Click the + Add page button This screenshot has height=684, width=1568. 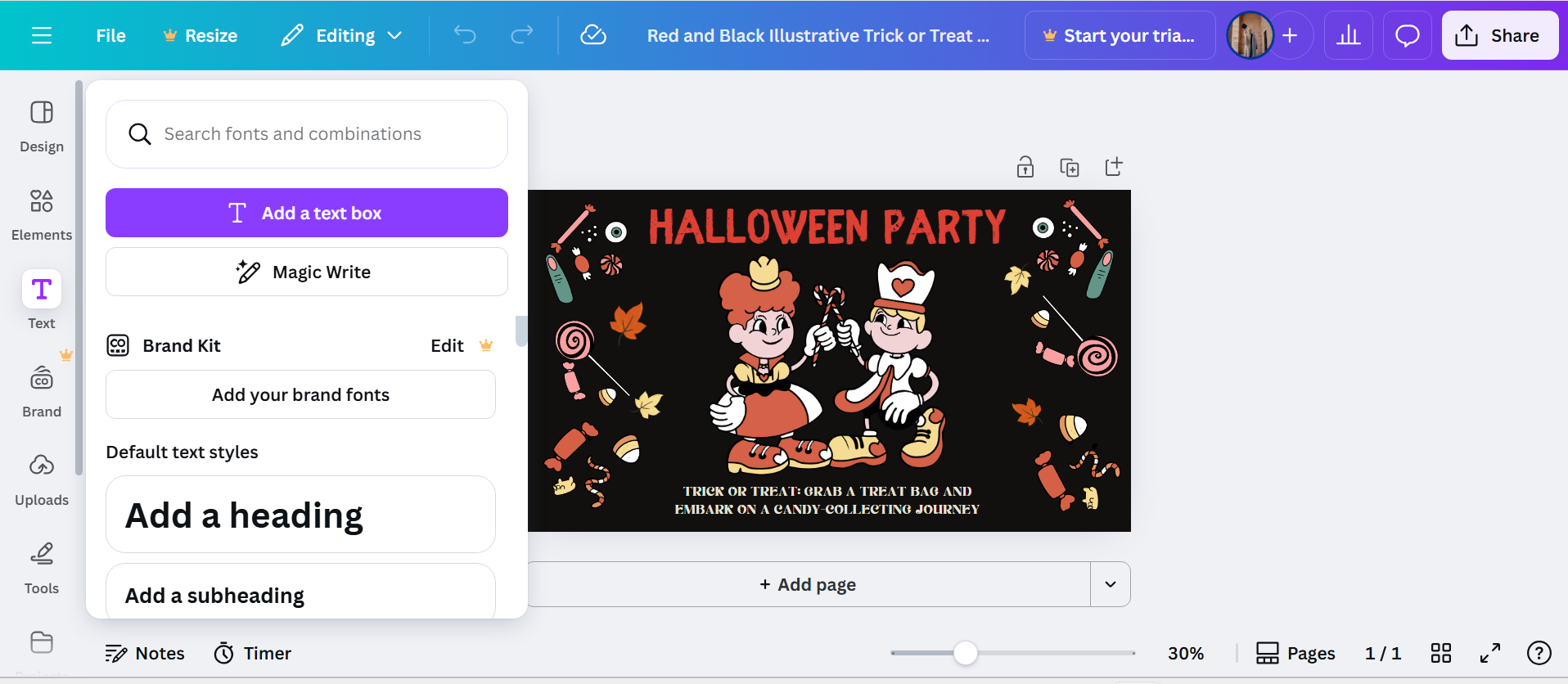point(808,584)
